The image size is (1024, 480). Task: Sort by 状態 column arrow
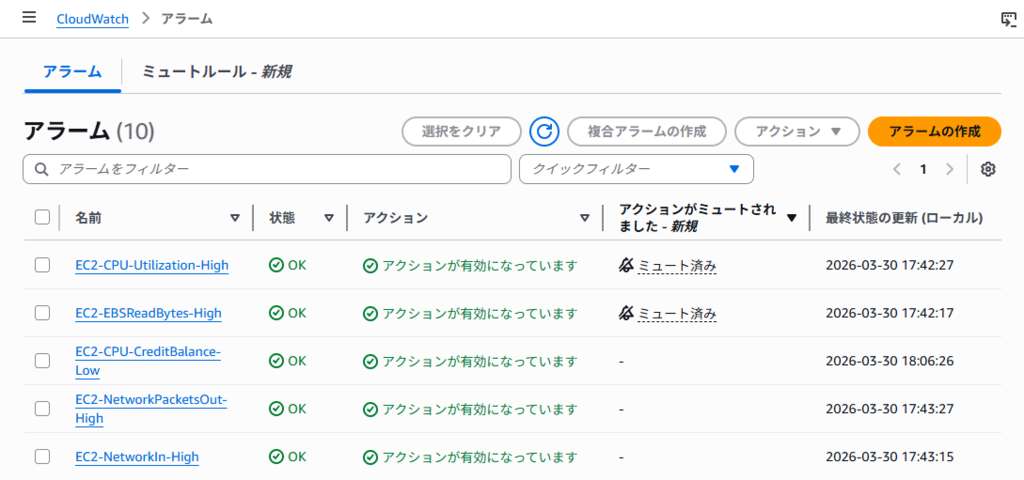(x=329, y=218)
